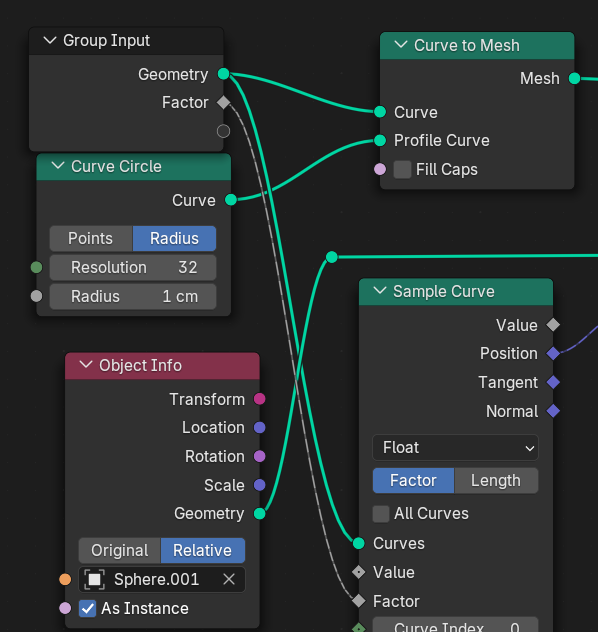Click Sample Curve Curves input socket

point(359,543)
